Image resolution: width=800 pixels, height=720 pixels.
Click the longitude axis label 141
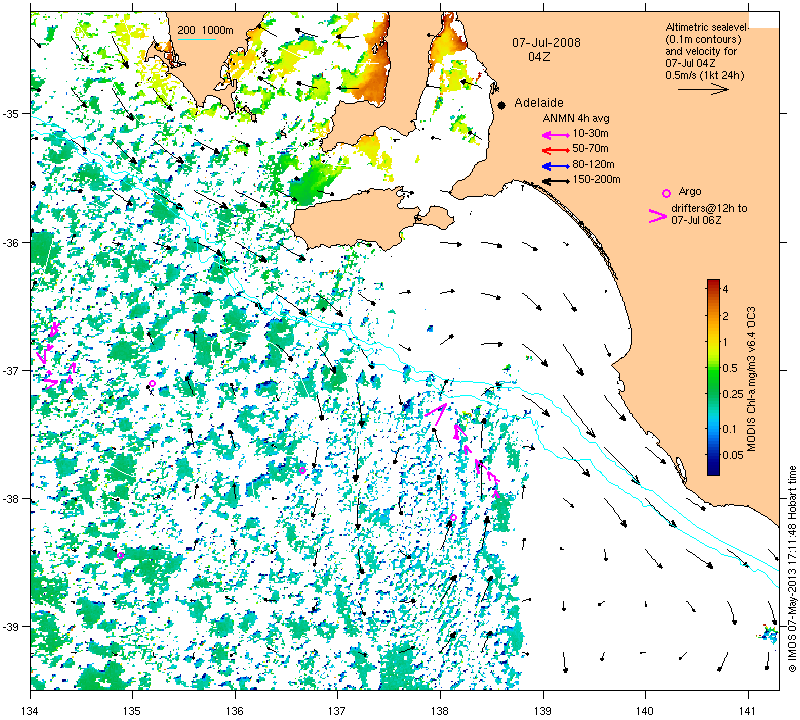coord(748,710)
